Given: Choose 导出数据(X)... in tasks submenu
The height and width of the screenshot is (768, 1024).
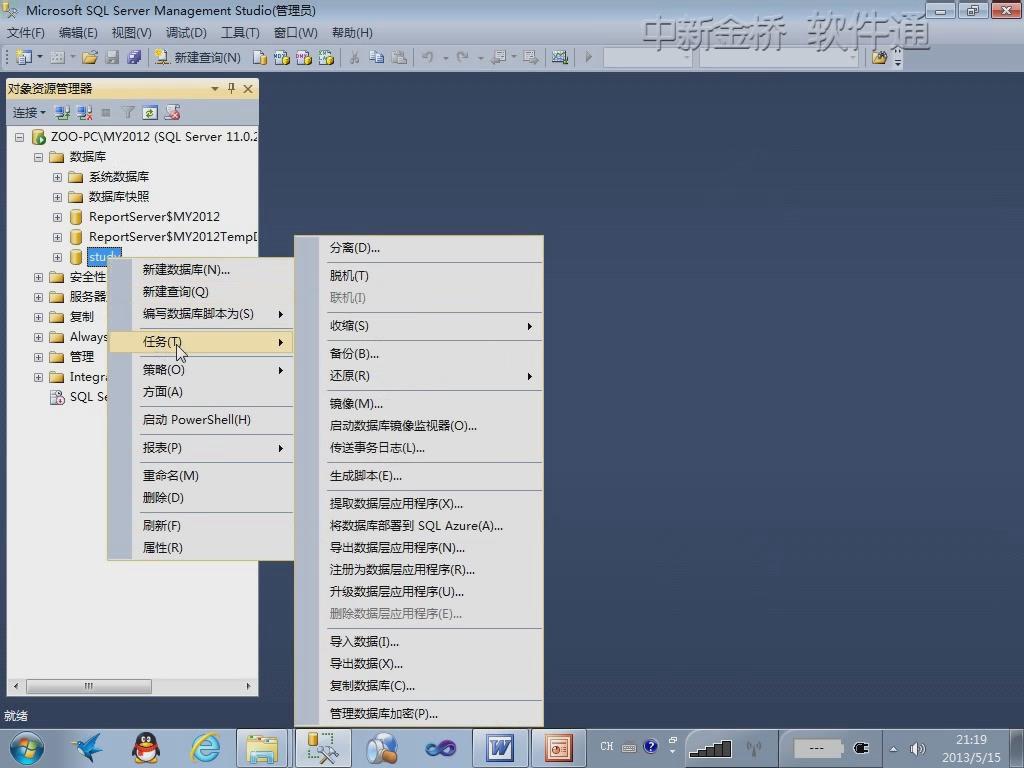Looking at the screenshot, I should pos(419,664).
